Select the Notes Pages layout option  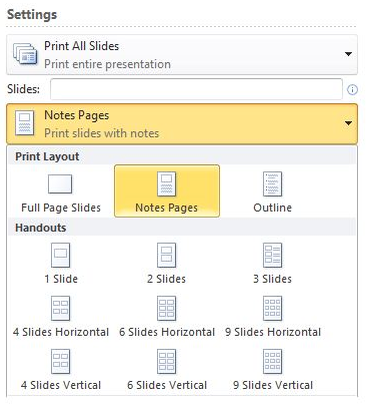tap(167, 191)
